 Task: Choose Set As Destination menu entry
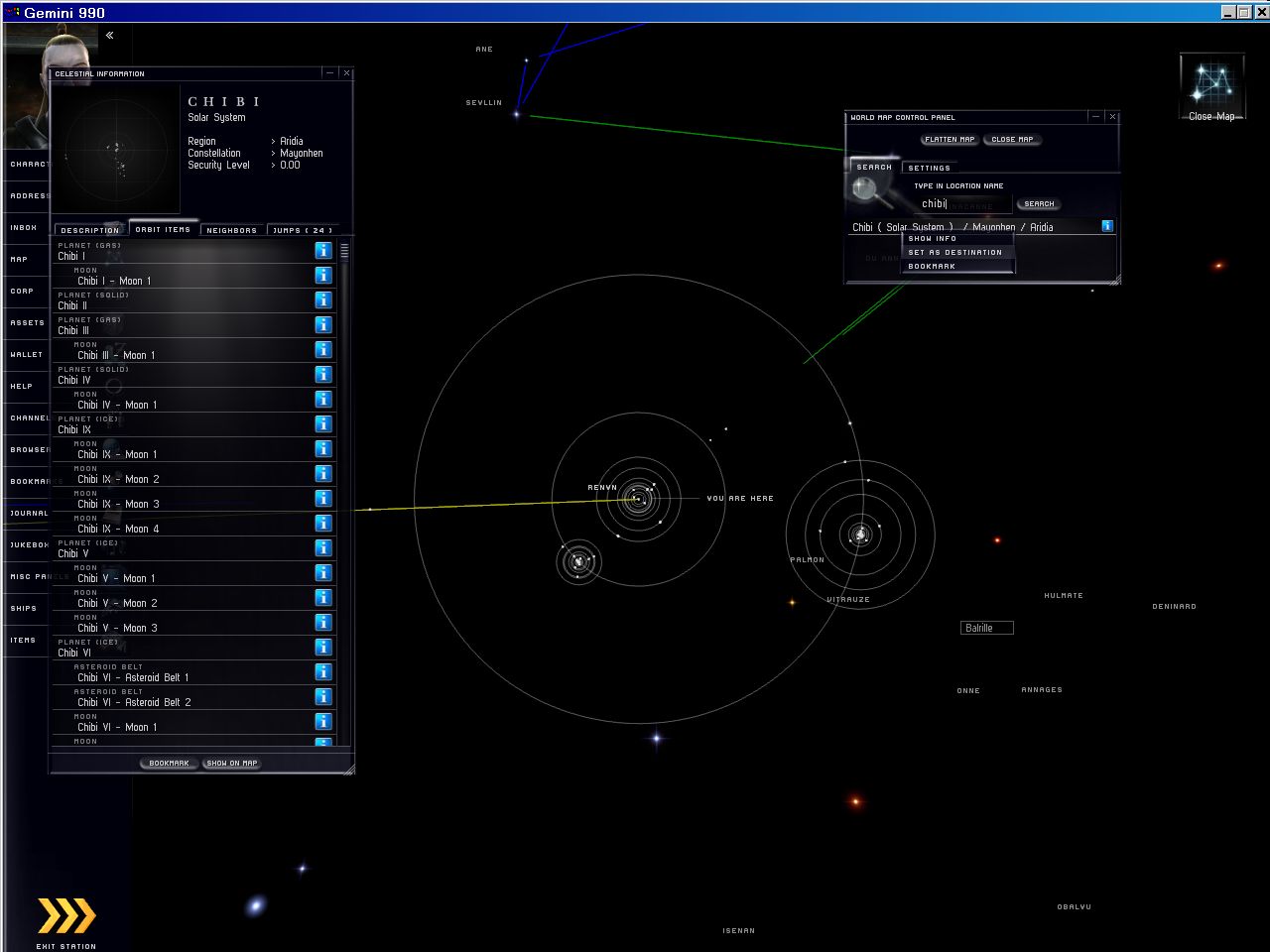pyautogui.click(x=956, y=253)
